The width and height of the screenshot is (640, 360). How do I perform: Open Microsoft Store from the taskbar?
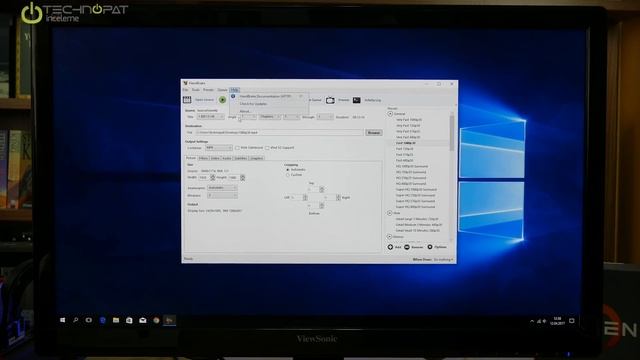[x=129, y=320]
